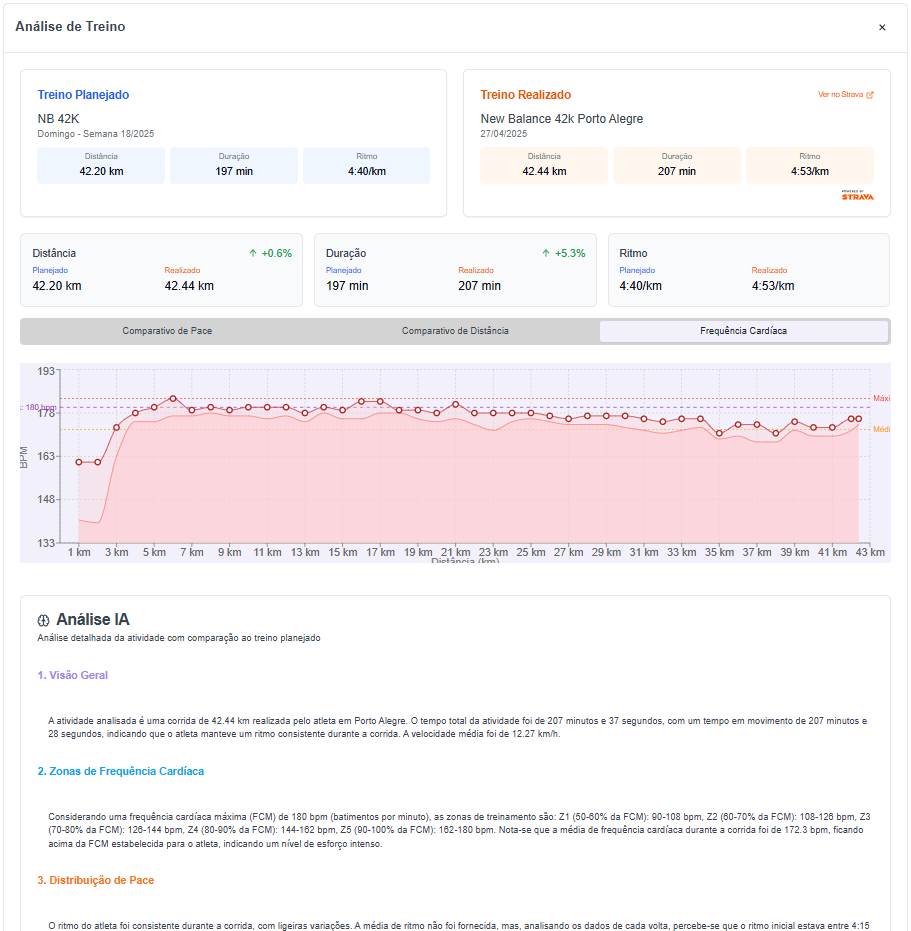Click the Duração comparison card title
Screen dimensions: 911x931
click(346, 254)
